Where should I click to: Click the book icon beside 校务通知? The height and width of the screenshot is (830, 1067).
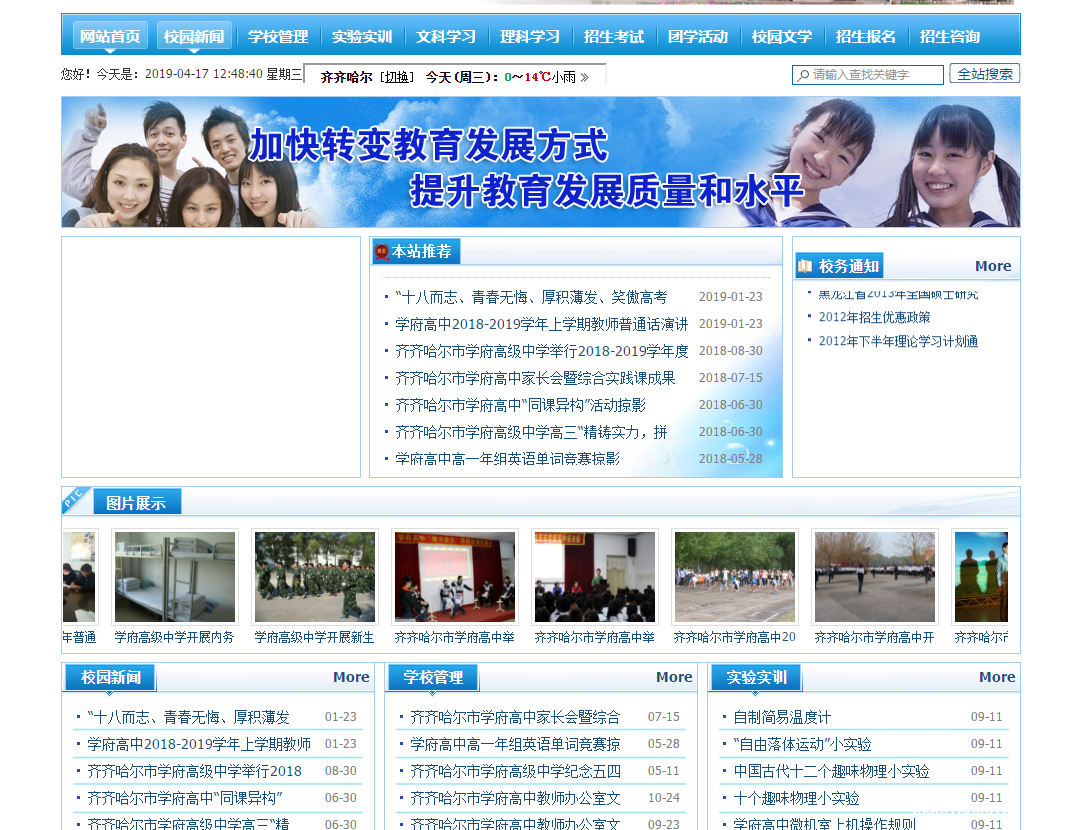point(805,266)
